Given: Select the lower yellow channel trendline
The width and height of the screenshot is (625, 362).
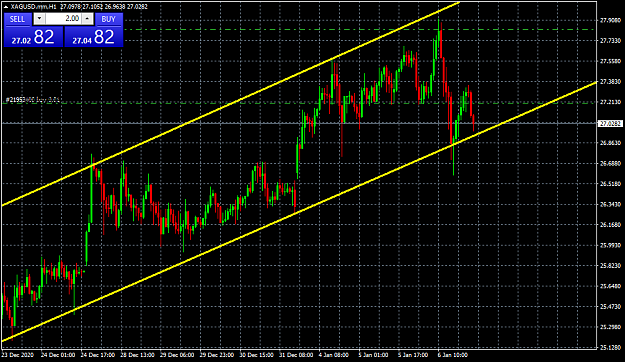Looking at the screenshot, I should tap(299, 211).
